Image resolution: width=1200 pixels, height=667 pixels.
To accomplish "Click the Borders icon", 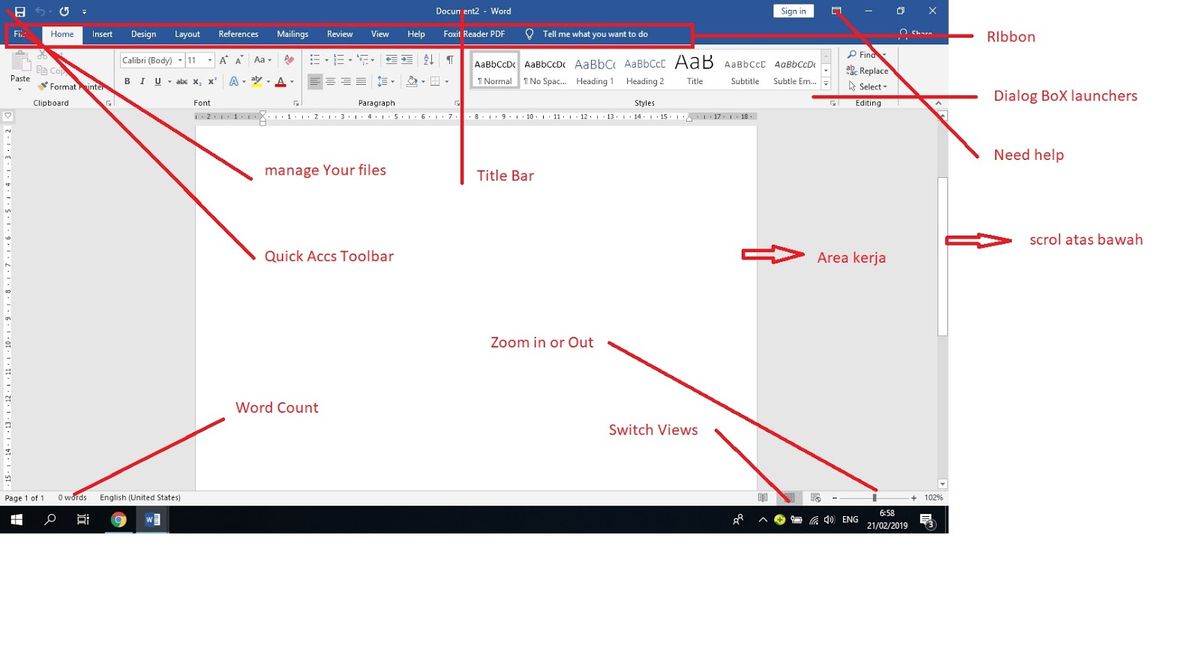I will pyautogui.click(x=434, y=82).
